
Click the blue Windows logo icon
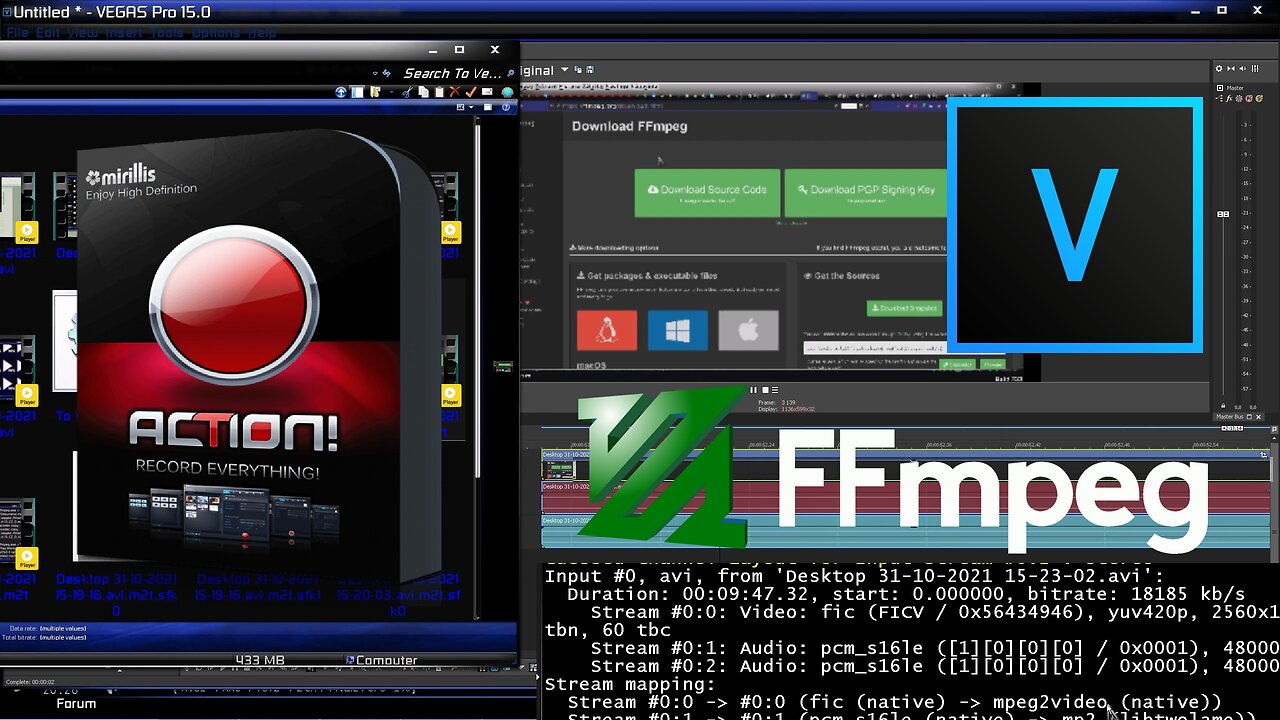tap(678, 330)
